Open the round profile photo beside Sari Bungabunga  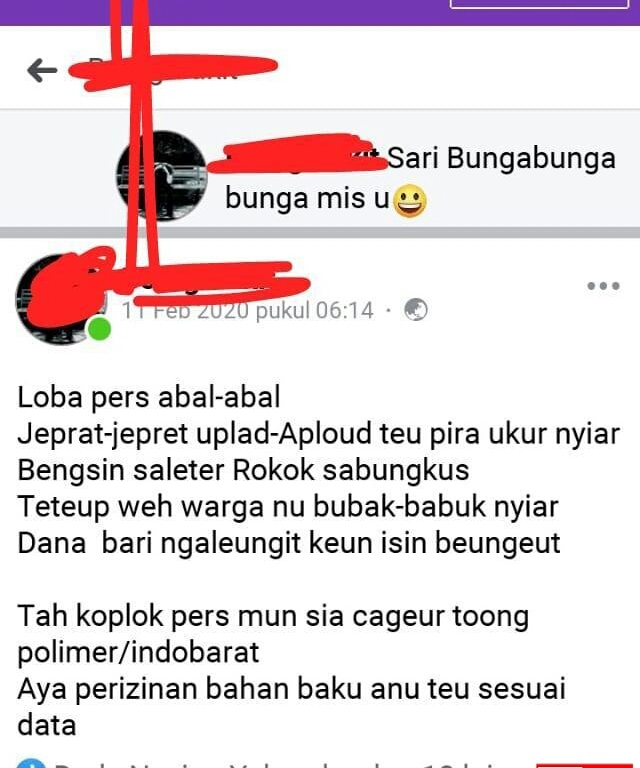(x=162, y=176)
